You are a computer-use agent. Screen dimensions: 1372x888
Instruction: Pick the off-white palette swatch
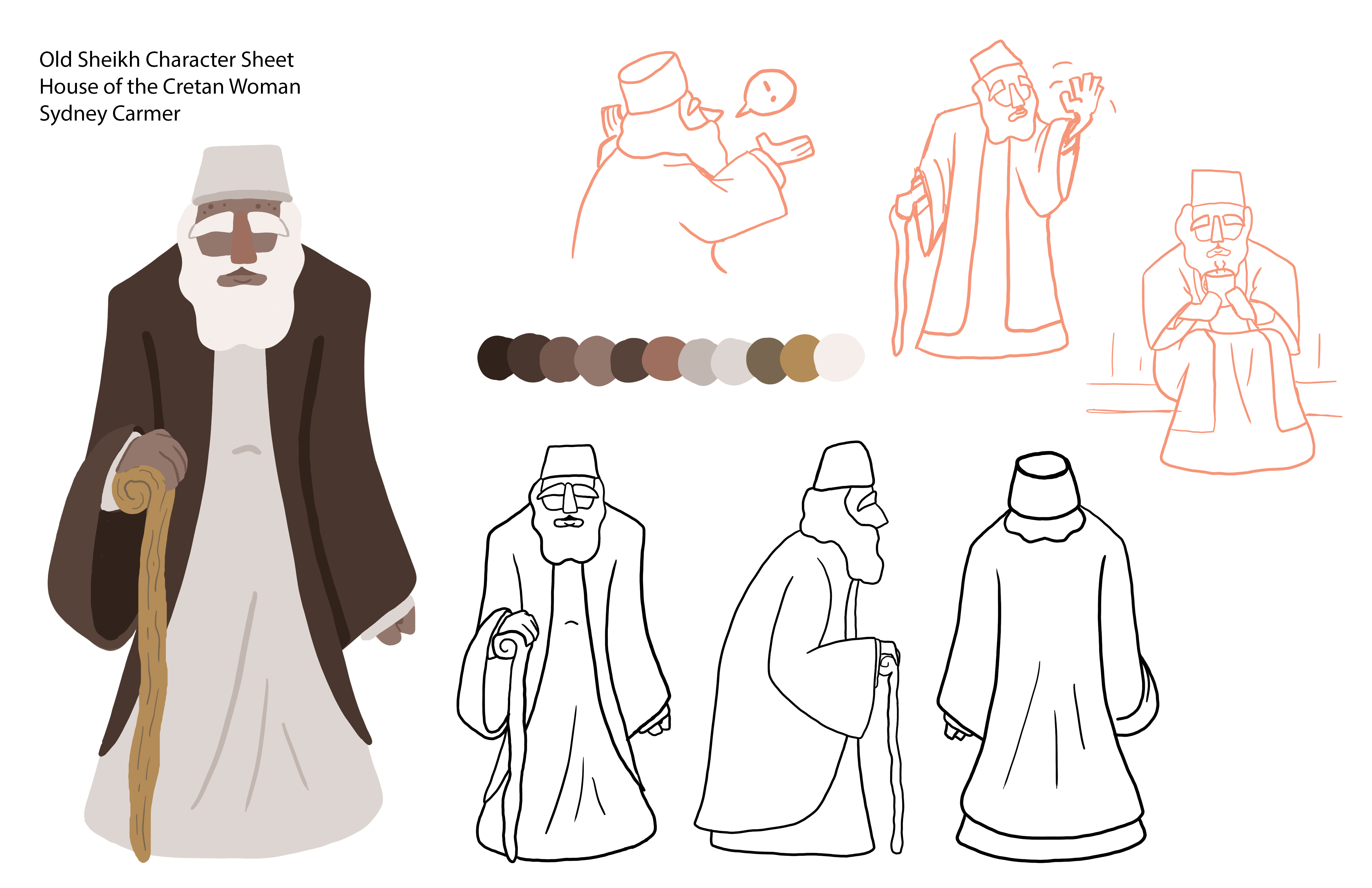[839, 358]
